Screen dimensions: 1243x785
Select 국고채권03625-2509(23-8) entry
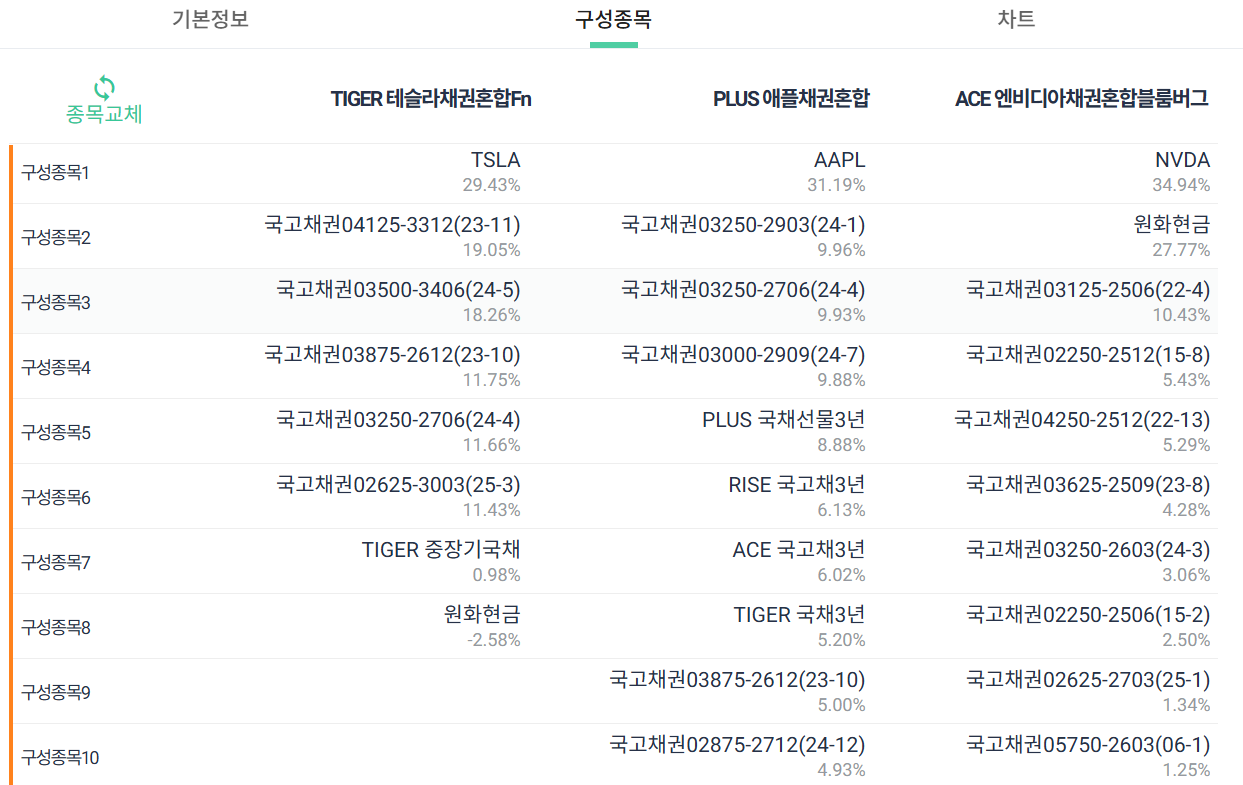(1088, 485)
